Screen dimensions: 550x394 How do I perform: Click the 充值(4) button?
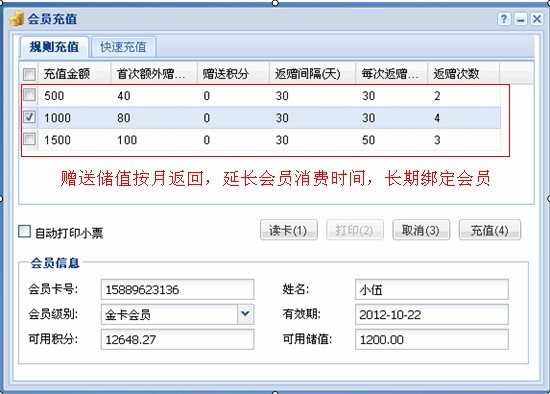point(490,230)
